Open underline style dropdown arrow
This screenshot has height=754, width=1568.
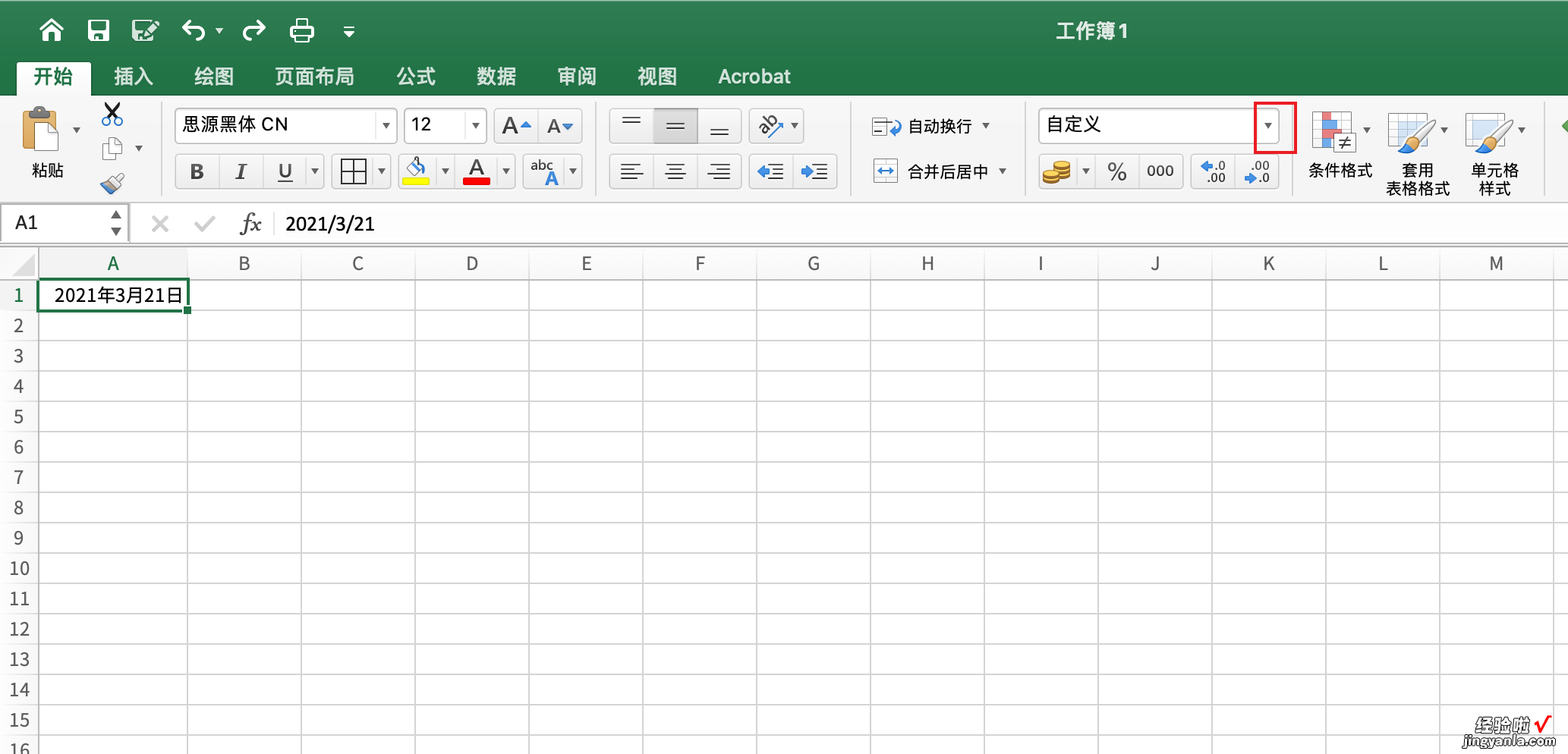pyautogui.click(x=315, y=171)
